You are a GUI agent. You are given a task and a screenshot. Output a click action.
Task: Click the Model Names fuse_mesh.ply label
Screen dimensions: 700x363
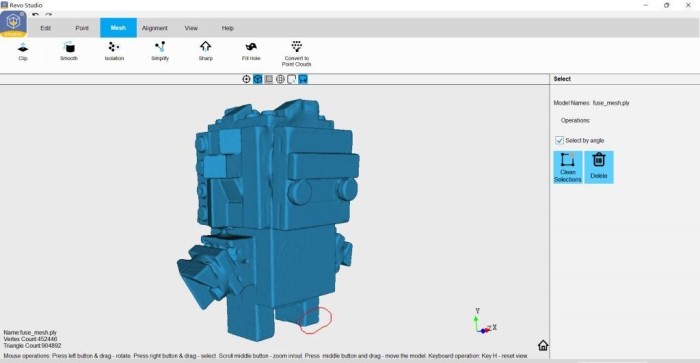click(591, 103)
